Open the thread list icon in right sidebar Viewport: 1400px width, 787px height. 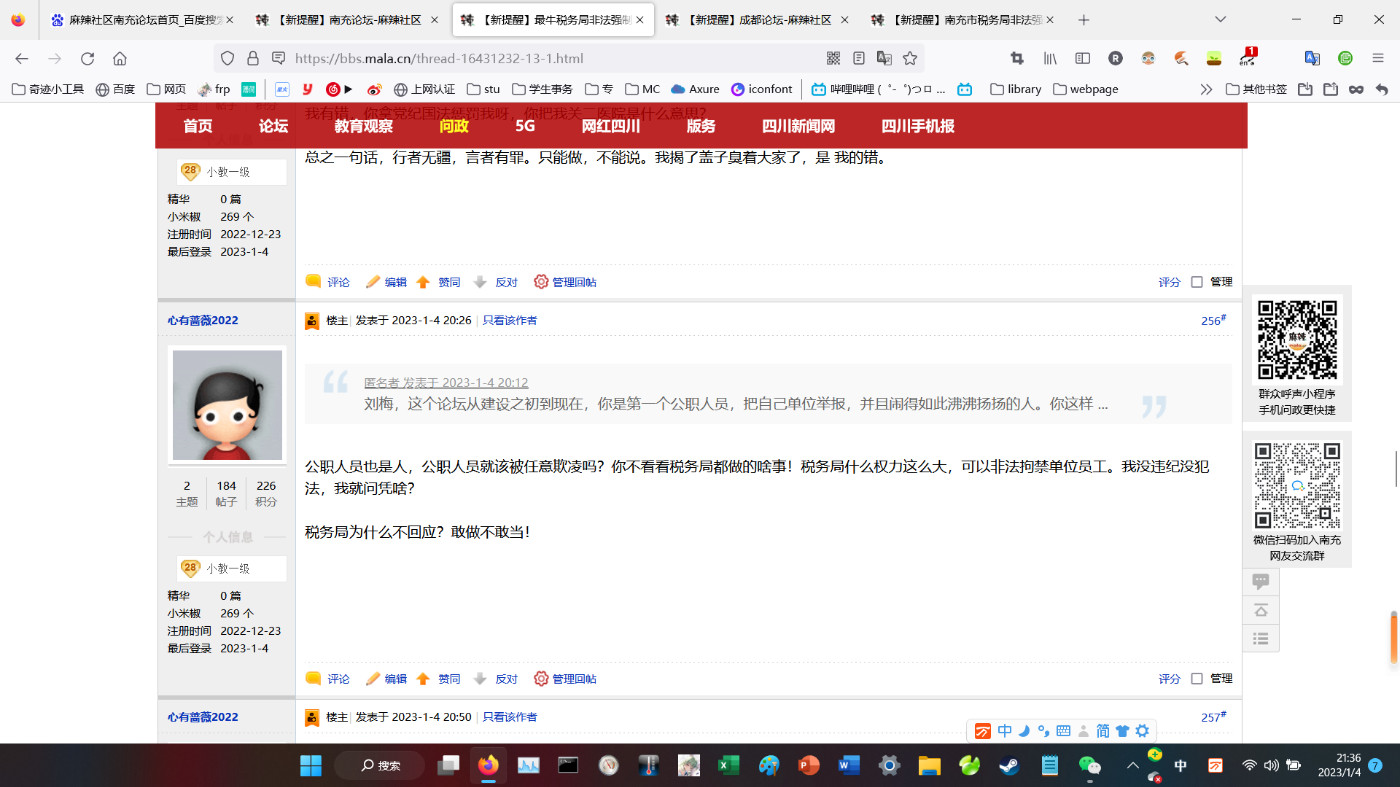(x=1260, y=639)
